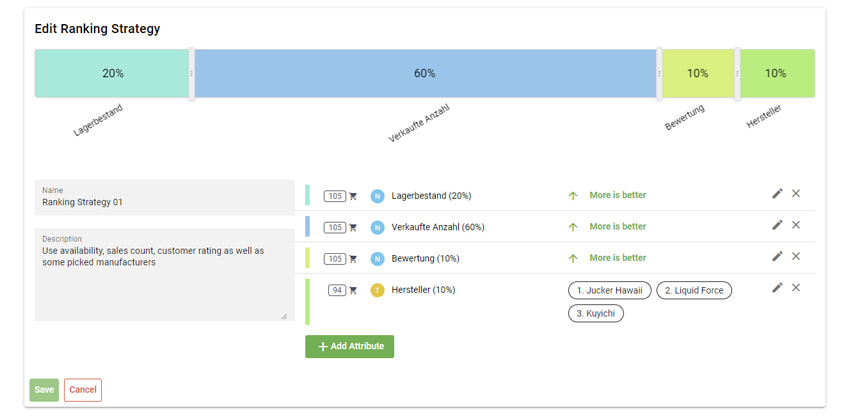Click pencil icon for Verkaufte Anzahl
Screen dimensions: 850x417
click(x=777, y=225)
